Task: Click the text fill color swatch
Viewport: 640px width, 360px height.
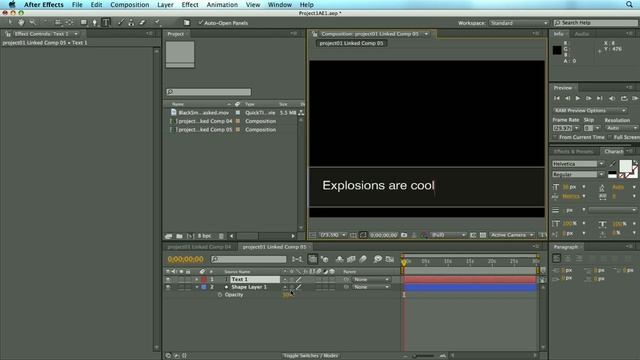Action: 625,166
